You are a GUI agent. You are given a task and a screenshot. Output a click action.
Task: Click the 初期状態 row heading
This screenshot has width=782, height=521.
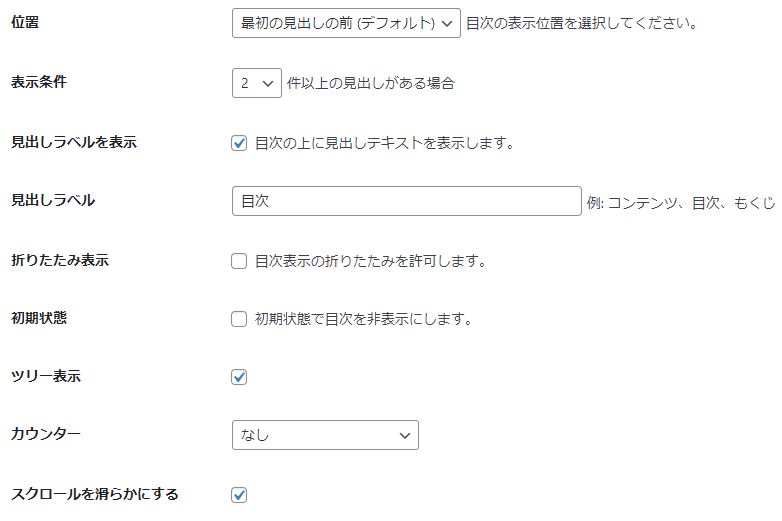[38, 318]
